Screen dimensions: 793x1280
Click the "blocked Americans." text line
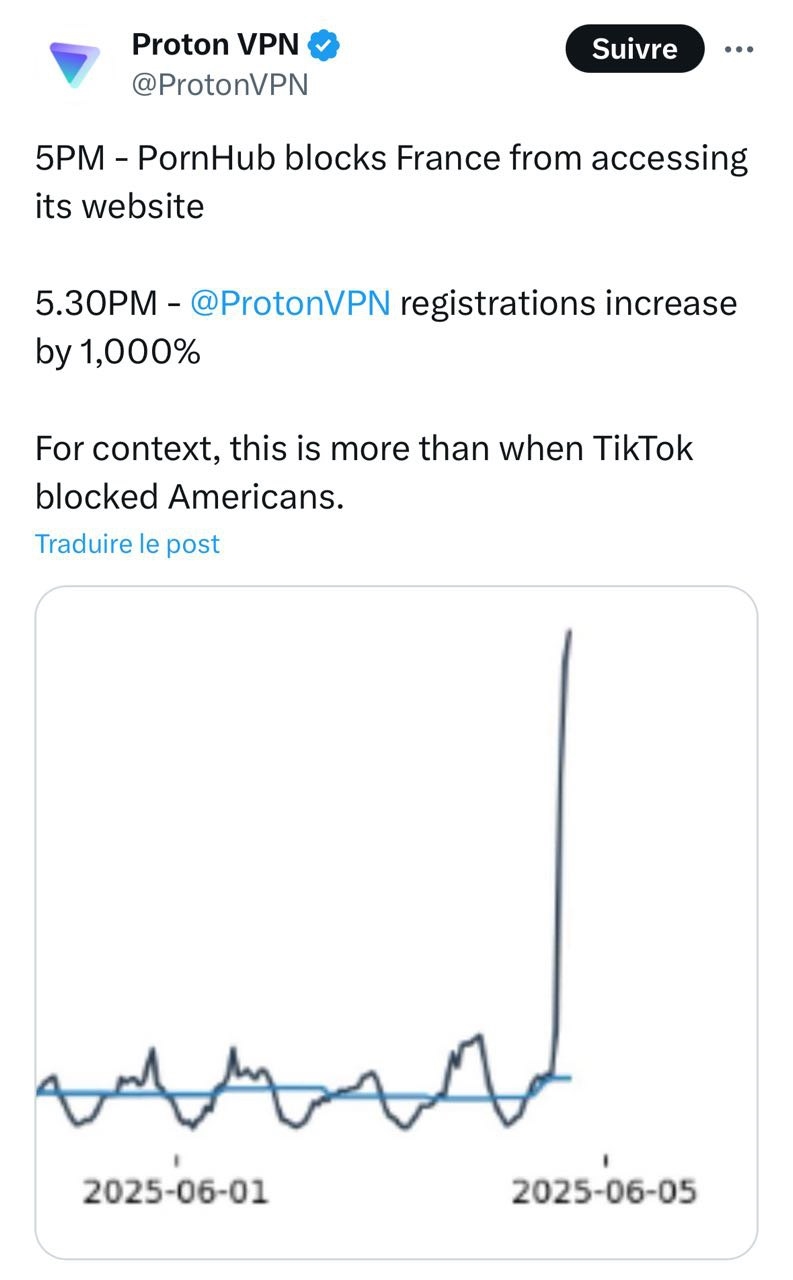[189, 496]
